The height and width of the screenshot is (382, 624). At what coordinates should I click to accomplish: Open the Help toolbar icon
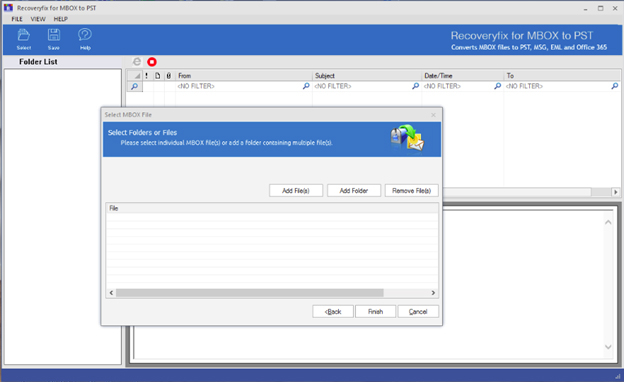click(85, 39)
